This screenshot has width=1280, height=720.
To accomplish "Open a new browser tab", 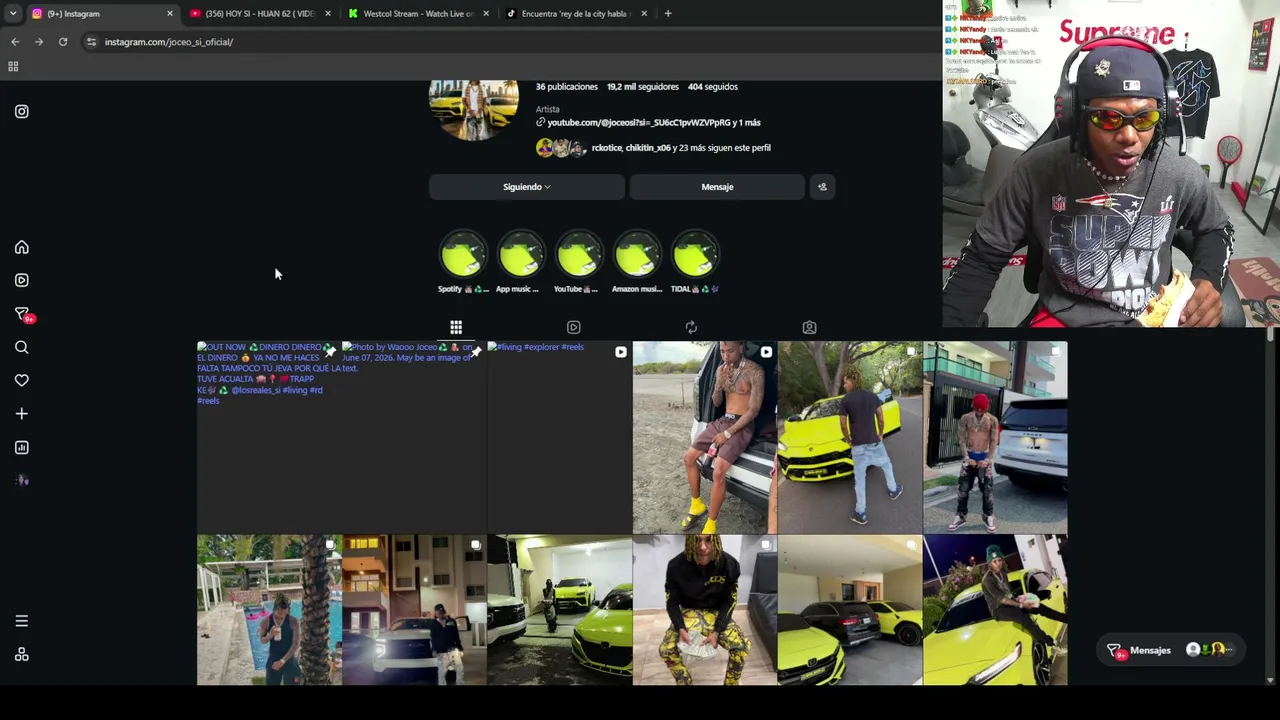I will point(668,14).
